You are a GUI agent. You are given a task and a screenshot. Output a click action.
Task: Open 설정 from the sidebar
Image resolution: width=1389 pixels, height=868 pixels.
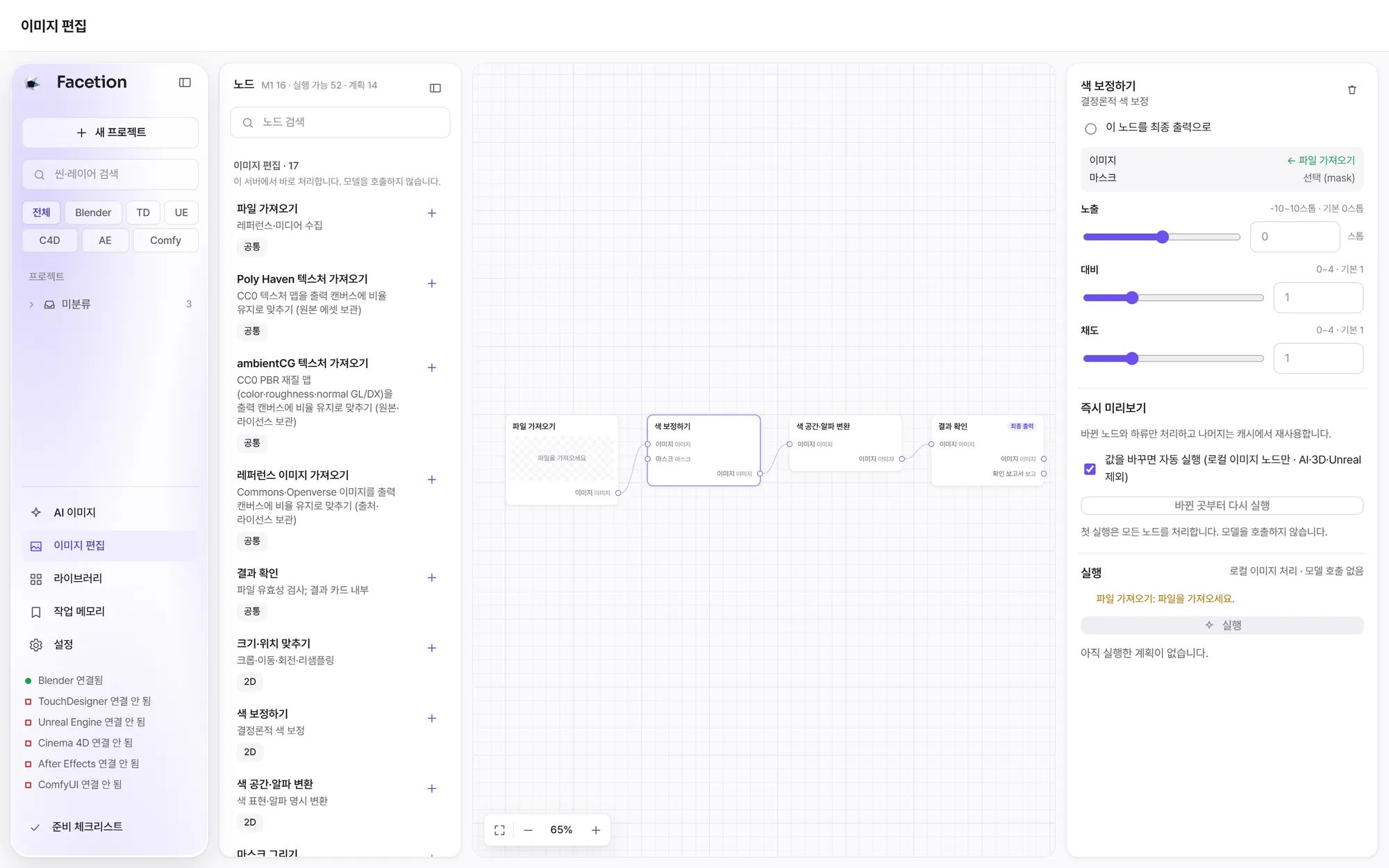[110, 644]
